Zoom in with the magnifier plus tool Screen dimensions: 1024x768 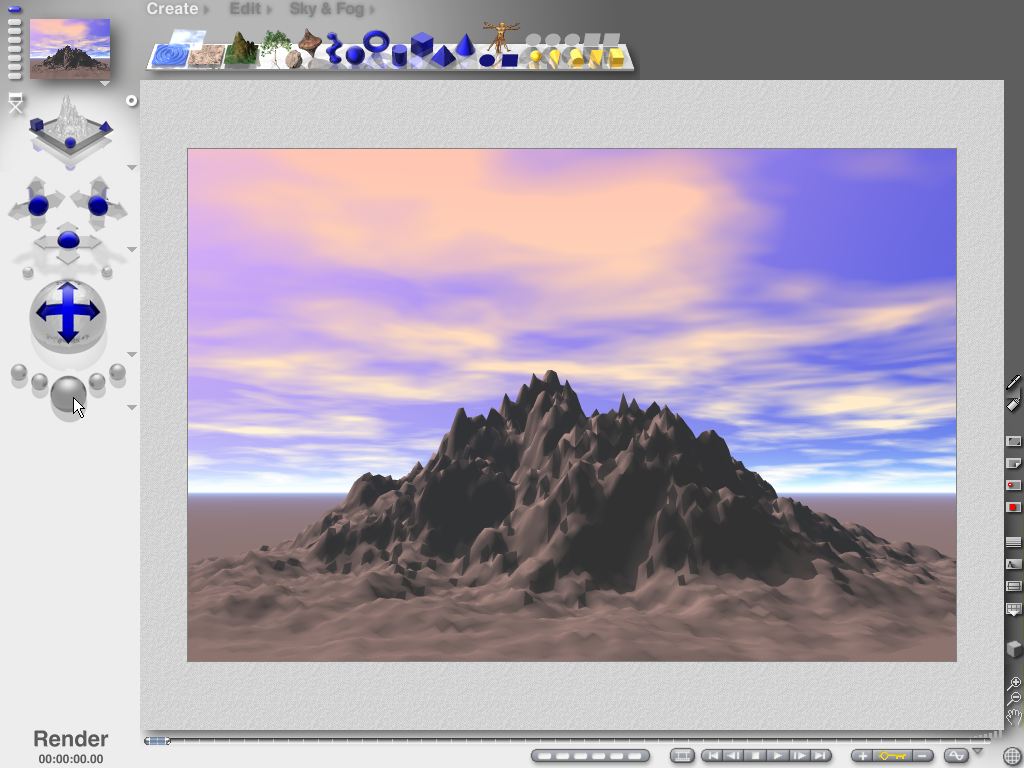coord(1014,683)
